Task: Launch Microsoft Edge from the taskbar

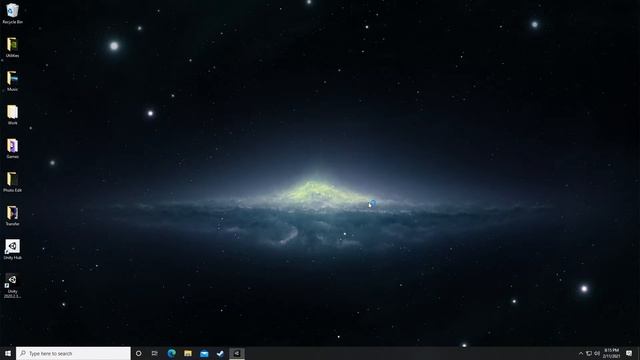Action: pyautogui.click(x=171, y=353)
